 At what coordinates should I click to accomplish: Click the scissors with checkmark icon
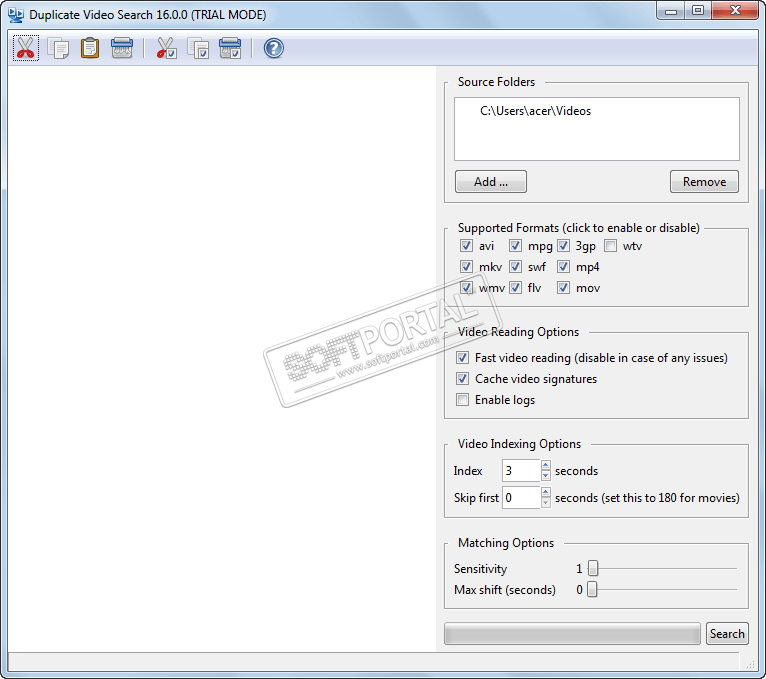(x=166, y=48)
